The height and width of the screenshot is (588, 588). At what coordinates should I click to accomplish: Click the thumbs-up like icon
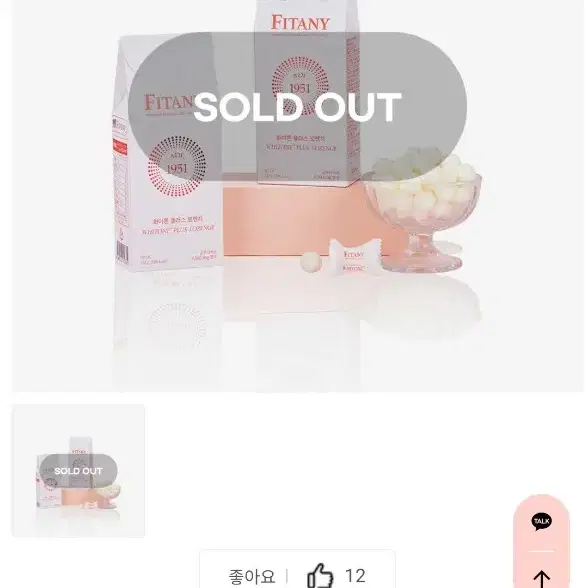320,576
